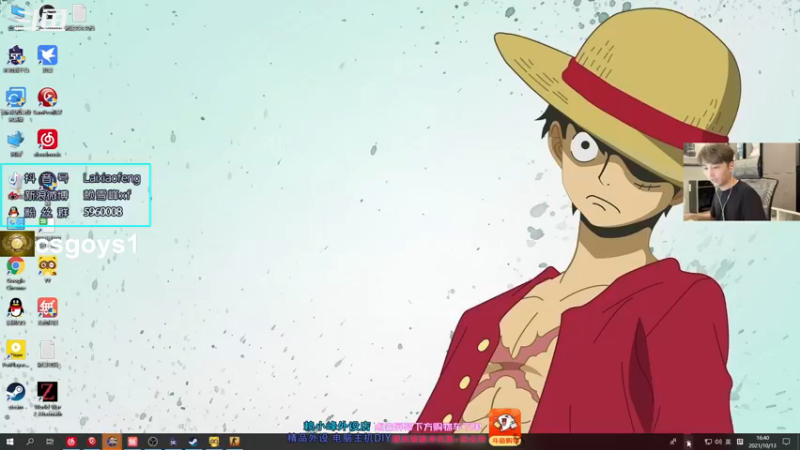Select the webcam overlay thumbnail

coord(741,182)
